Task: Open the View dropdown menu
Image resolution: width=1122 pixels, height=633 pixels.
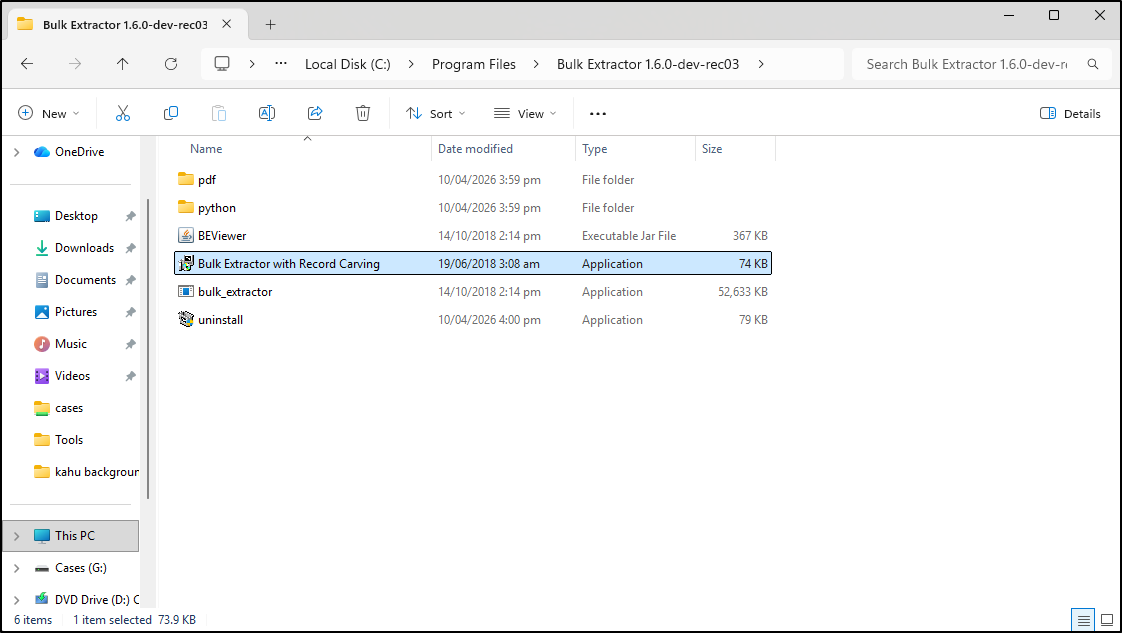Action: pyautogui.click(x=525, y=113)
